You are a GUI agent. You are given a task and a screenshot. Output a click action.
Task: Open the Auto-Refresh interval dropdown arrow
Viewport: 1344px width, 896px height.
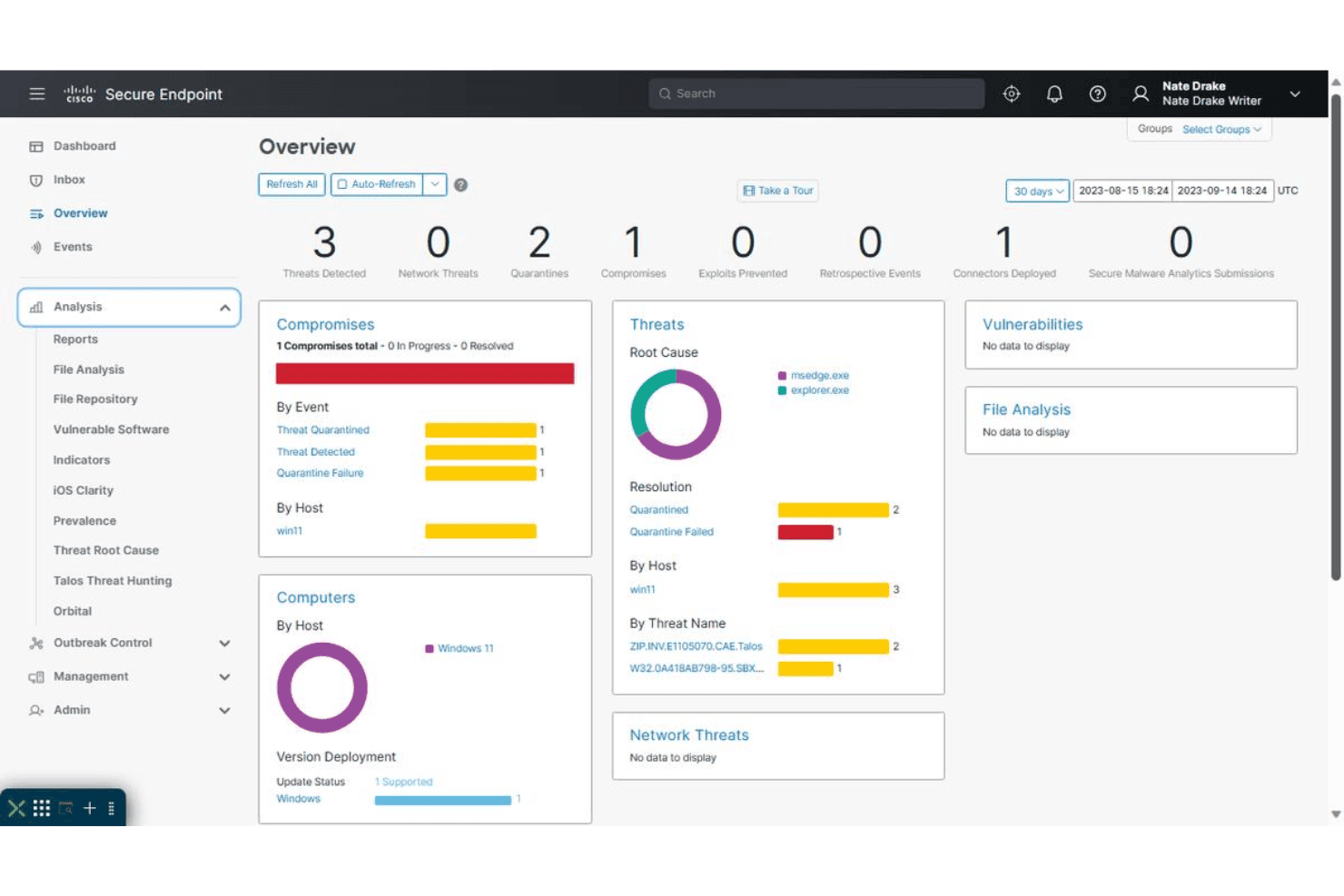(435, 184)
